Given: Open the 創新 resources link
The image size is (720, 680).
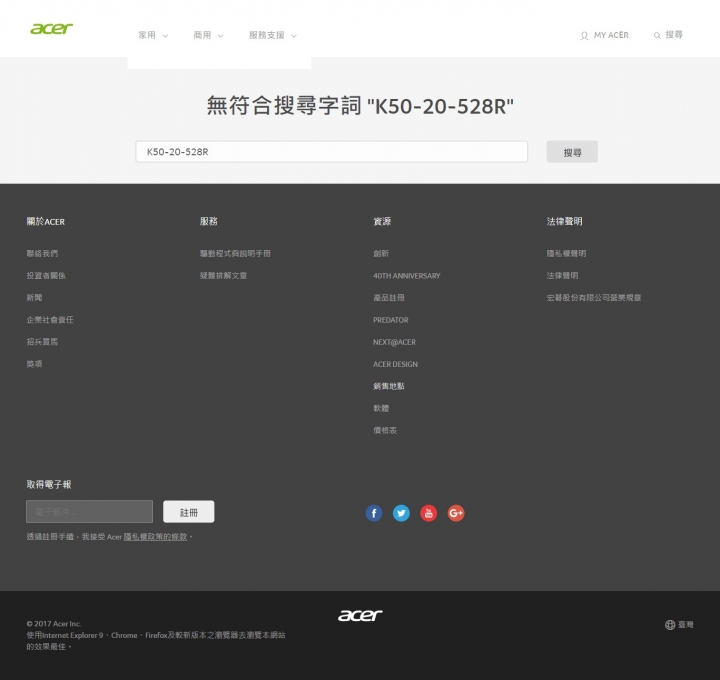Looking at the screenshot, I should point(381,253).
